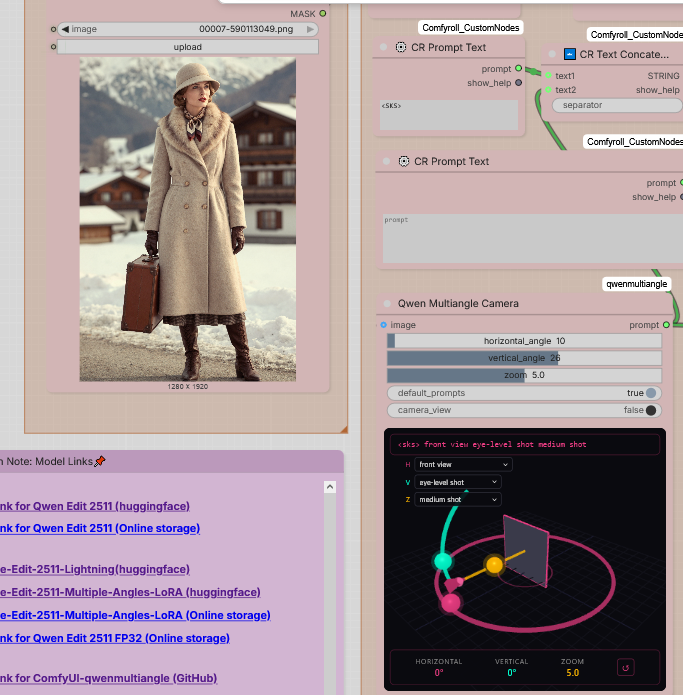Open the zoom 'medium shot' dropdown
Screen dimensions: 683x695
[x=458, y=499]
